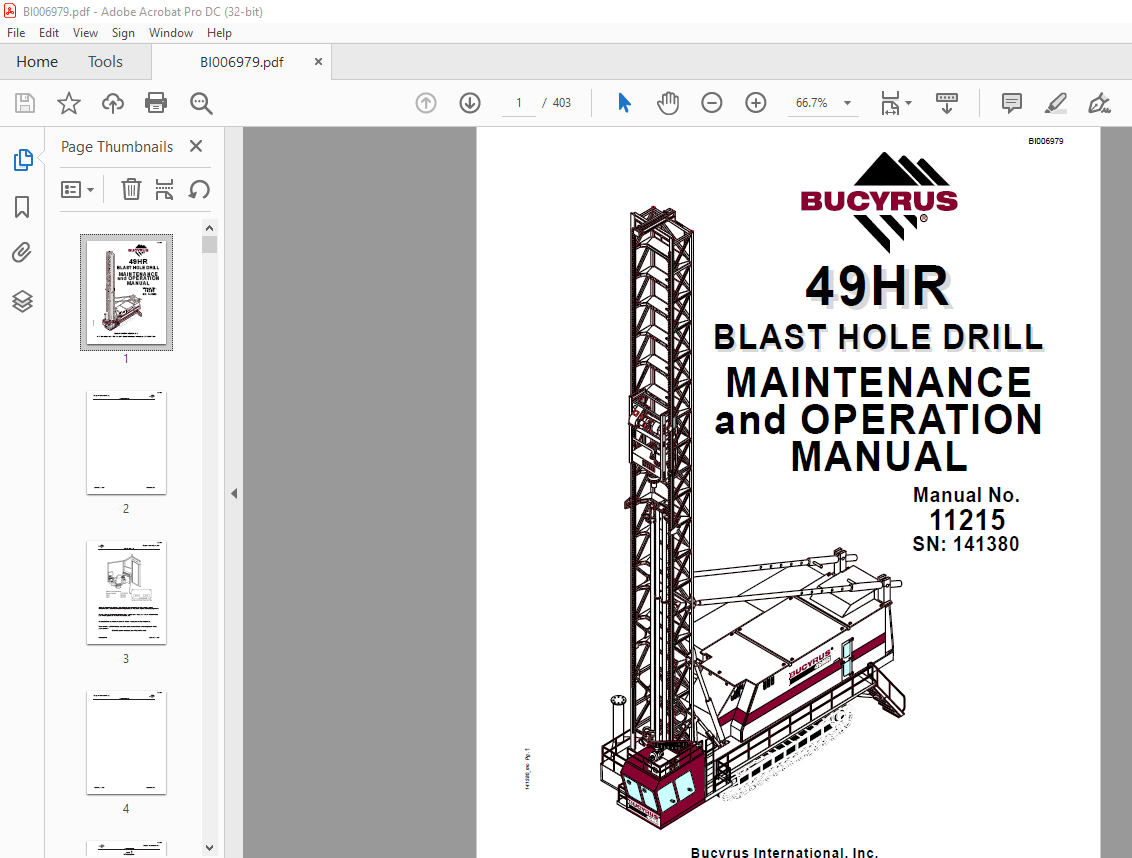Open the Edit menu
1132x858 pixels.
click(x=49, y=33)
